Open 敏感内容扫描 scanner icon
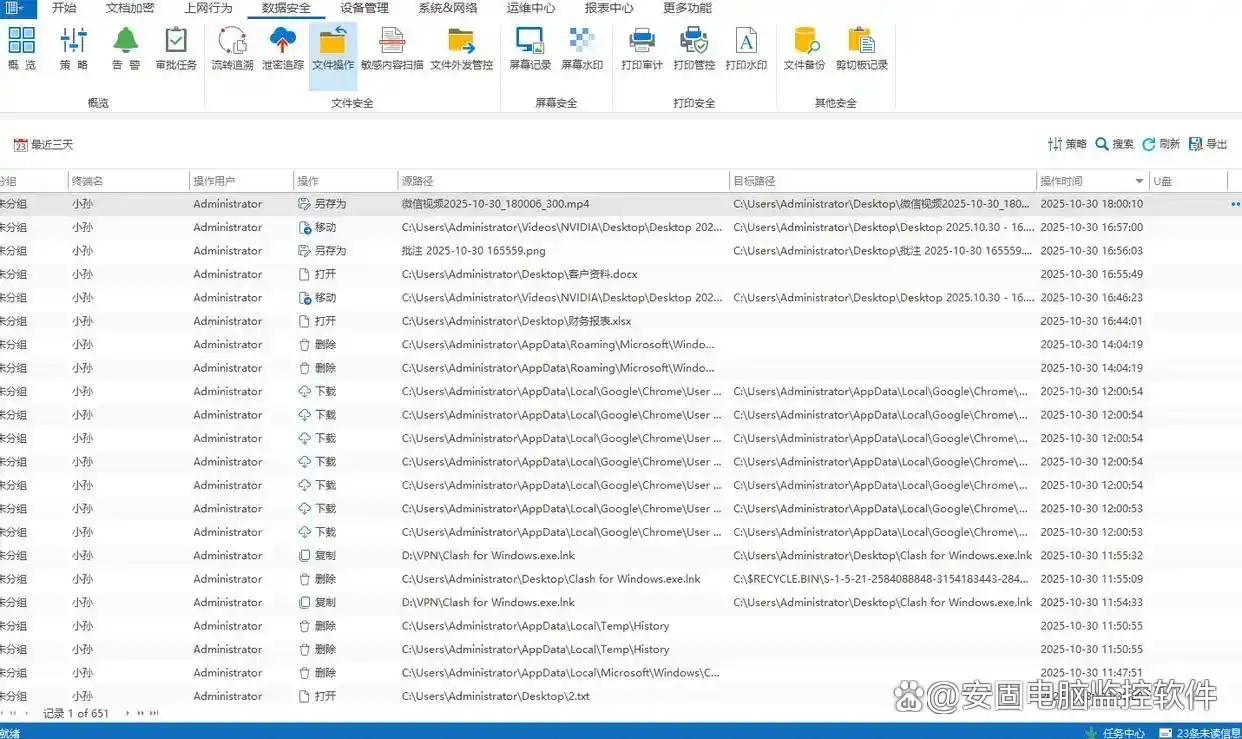This screenshot has width=1242, height=739. click(392, 42)
